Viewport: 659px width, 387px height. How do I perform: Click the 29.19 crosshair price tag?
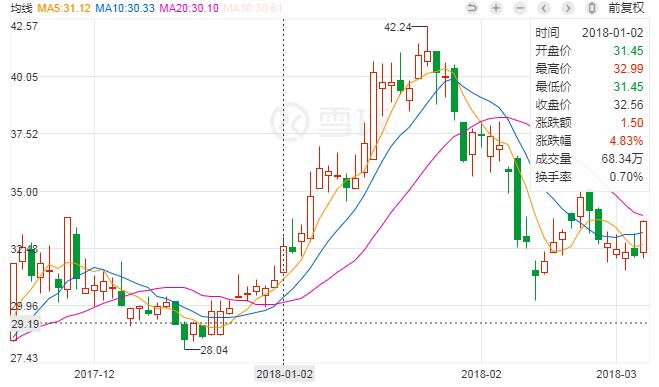coord(25,324)
